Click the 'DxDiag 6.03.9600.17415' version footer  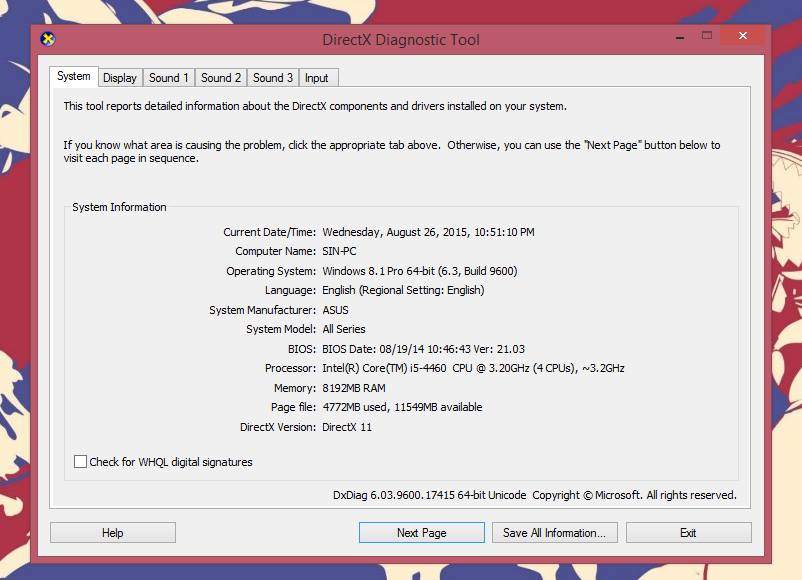point(393,495)
